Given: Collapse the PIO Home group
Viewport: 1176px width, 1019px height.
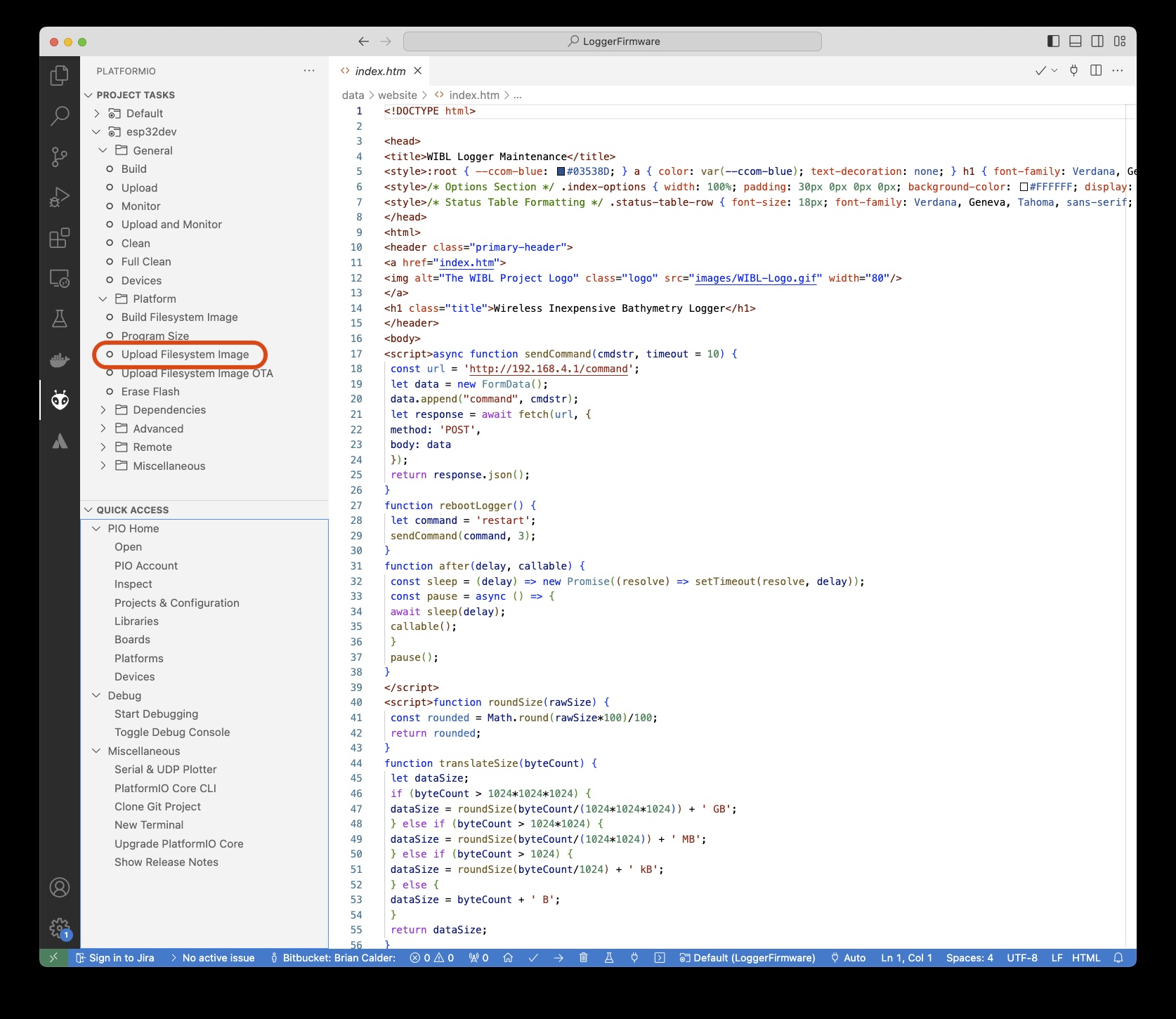Looking at the screenshot, I should (x=97, y=528).
